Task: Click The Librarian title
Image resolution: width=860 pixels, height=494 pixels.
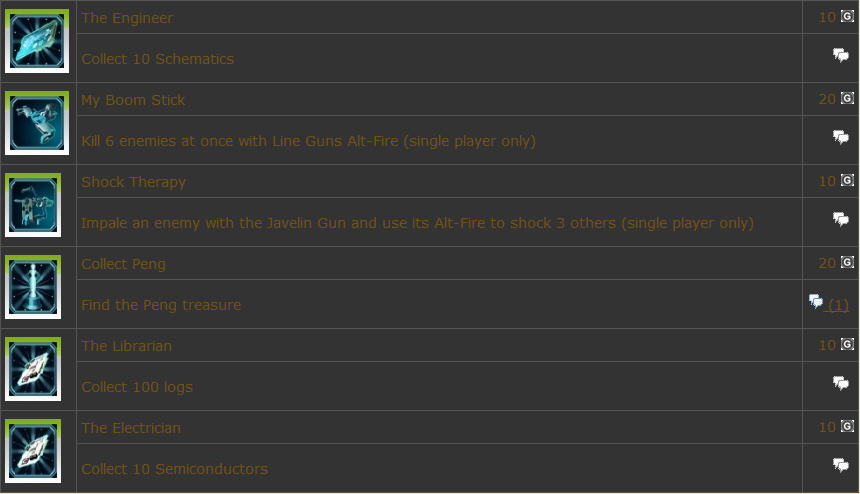Action: coord(126,346)
